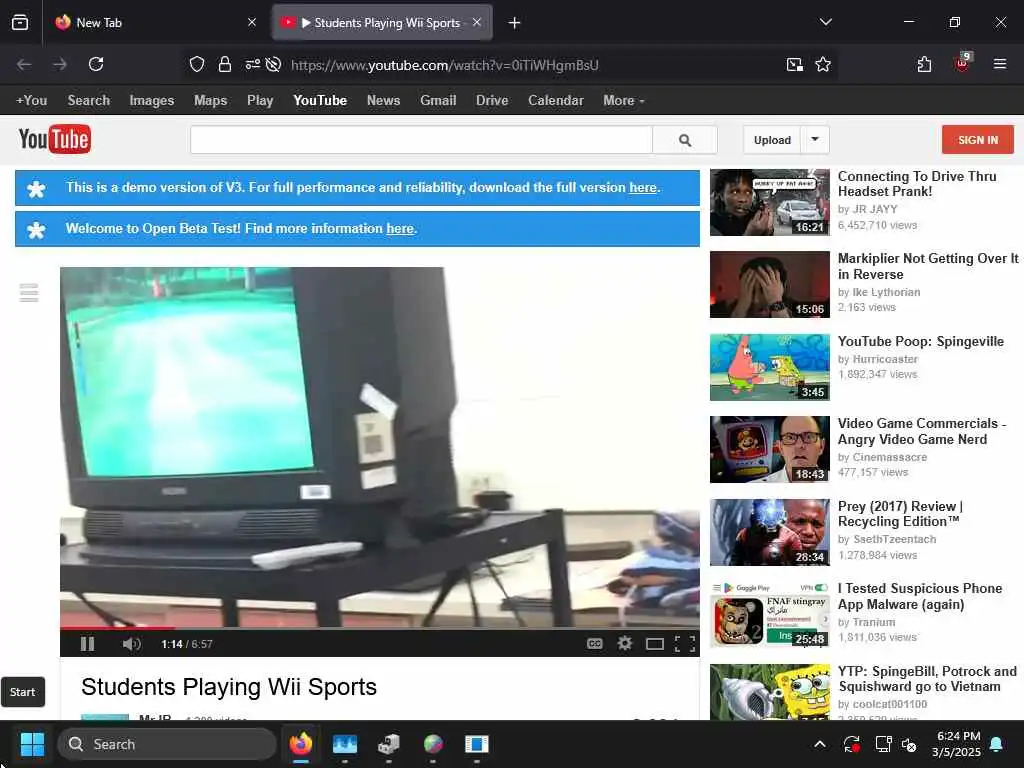The width and height of the screenshot is (1024, 768).
Task: Click Firefox icon in taskbar
Action: [x=300, y=744]
